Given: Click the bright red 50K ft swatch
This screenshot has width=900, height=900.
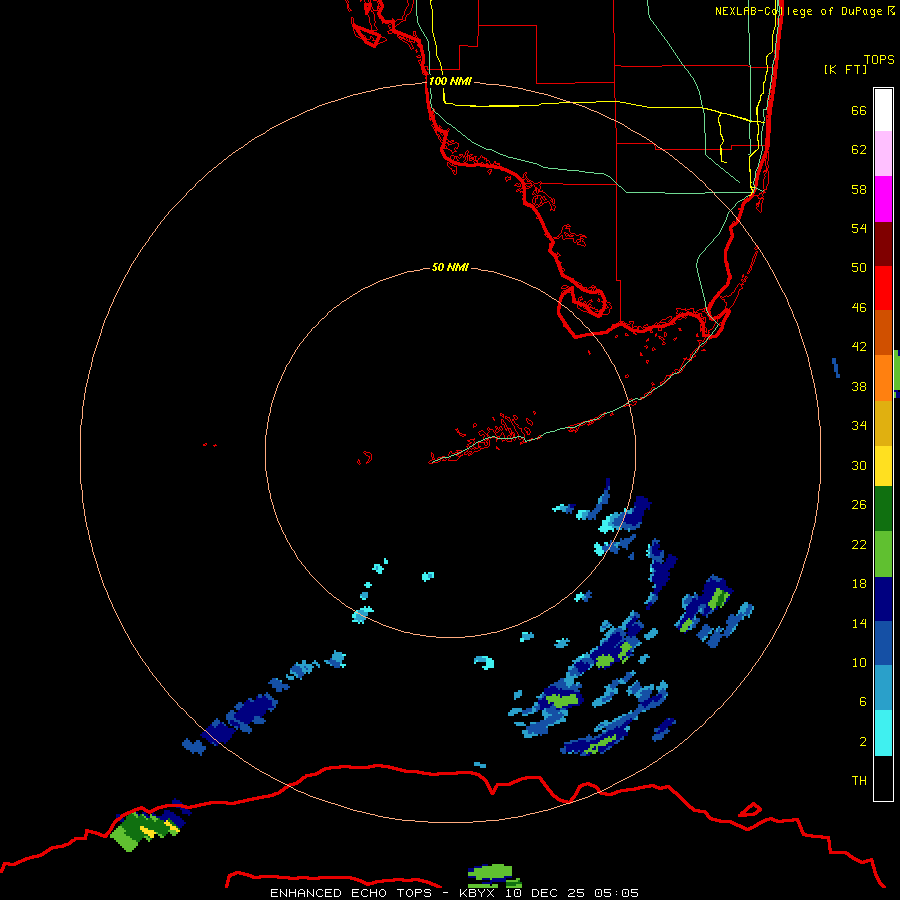Looking at the screenshot, I should (x=883, y=288).
